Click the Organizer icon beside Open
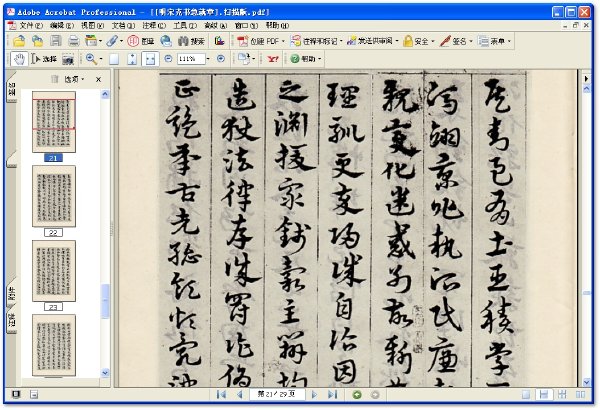This screenshot has width=600, height=410. click(x=37, y=41)
